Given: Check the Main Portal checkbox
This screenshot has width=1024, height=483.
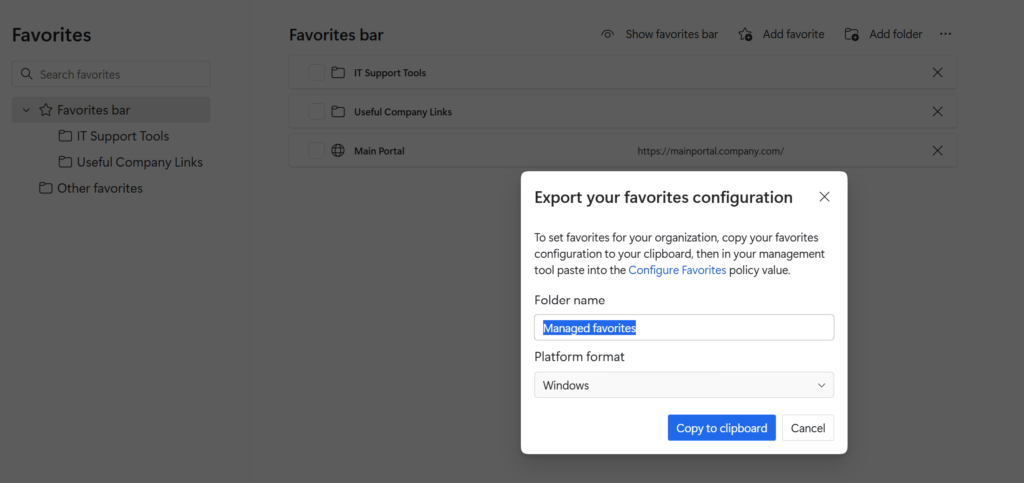Looking at the screenshot, I should click(x=317, y=151).
